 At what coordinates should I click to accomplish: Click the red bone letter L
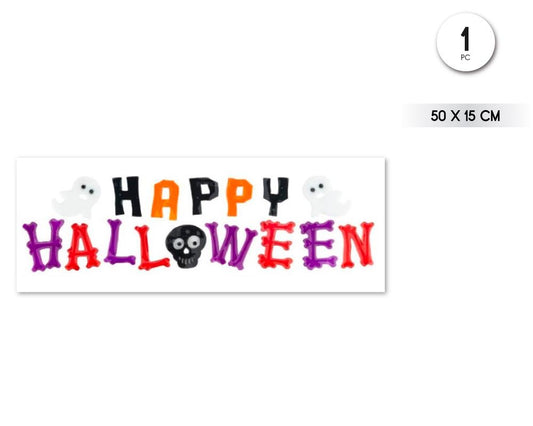(152, 247)
